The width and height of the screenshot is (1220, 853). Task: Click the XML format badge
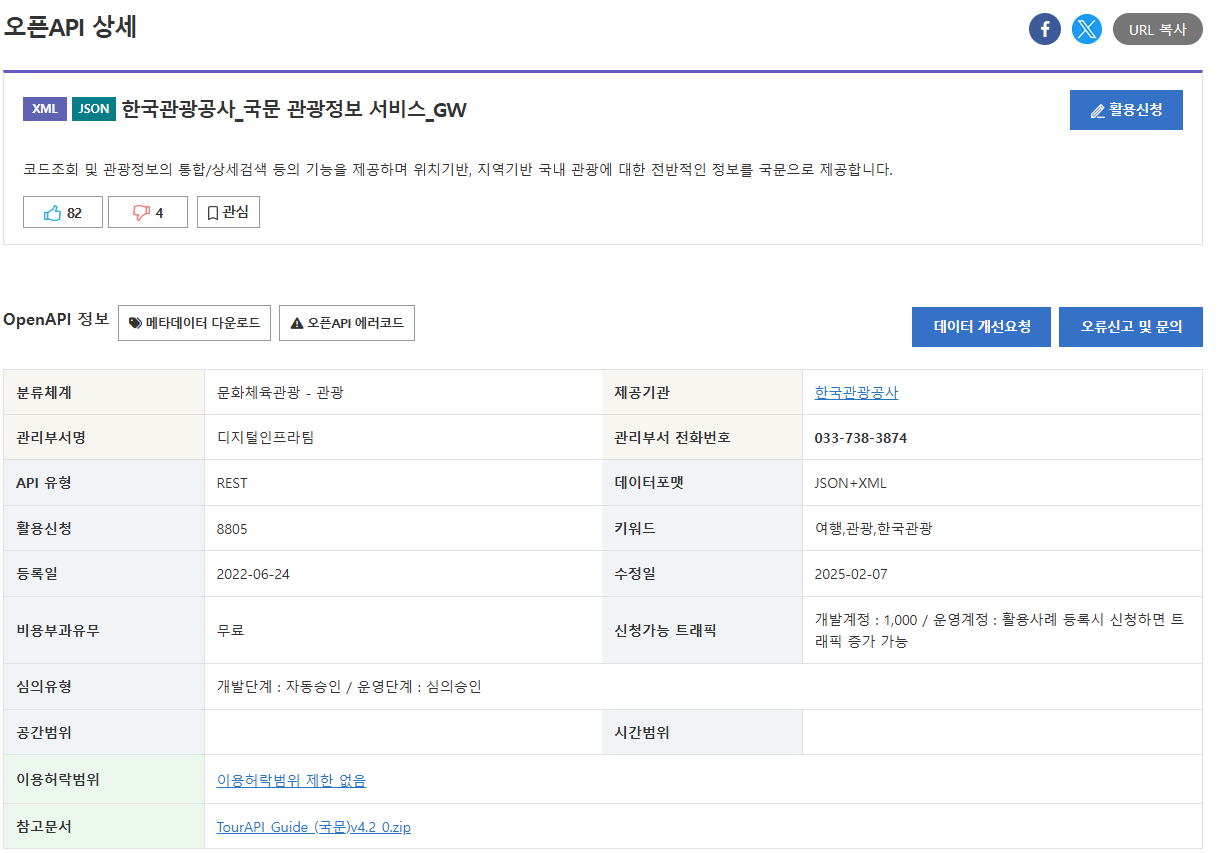coord(45,109)
